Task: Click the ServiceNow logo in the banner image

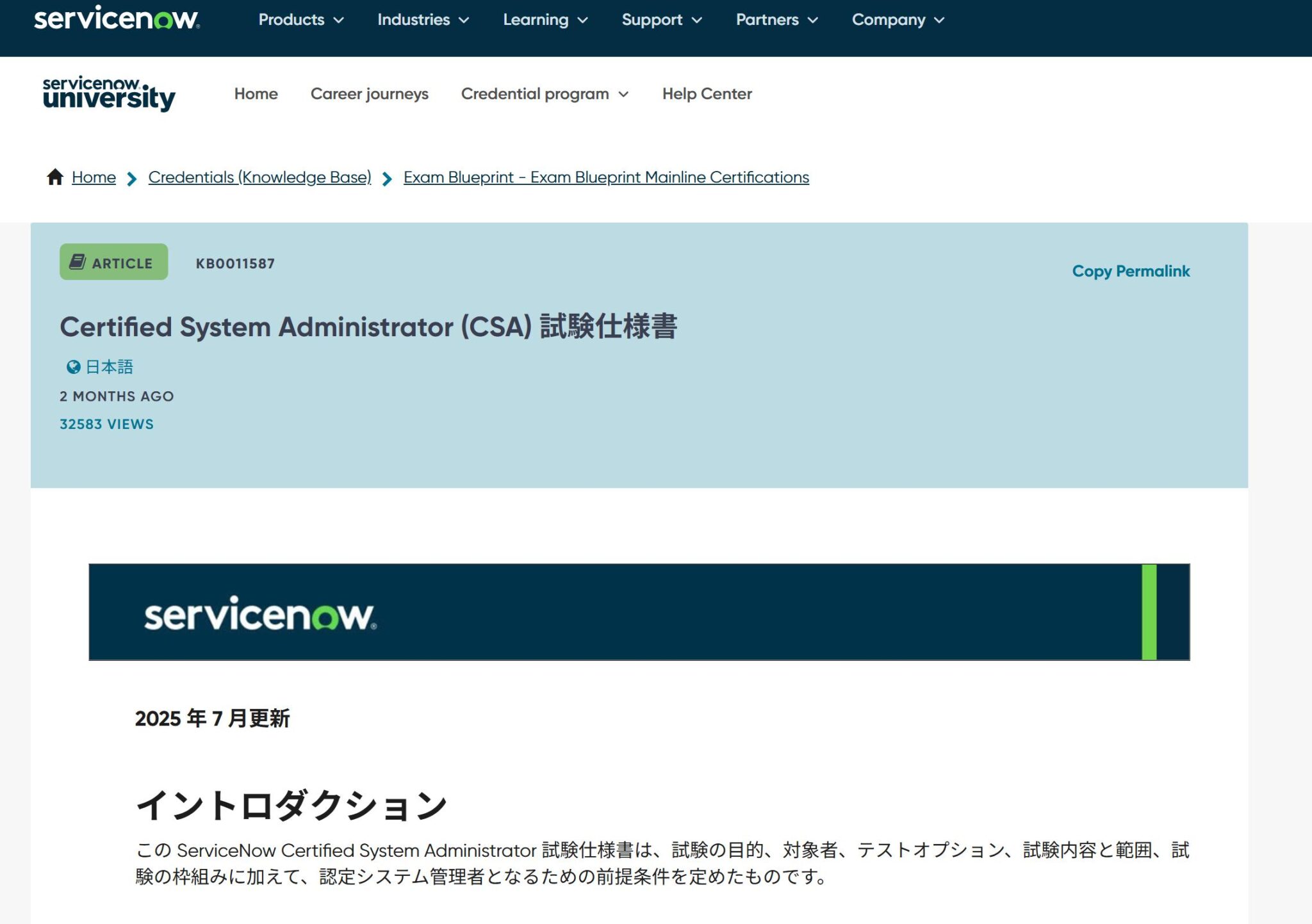Action: 261,615
